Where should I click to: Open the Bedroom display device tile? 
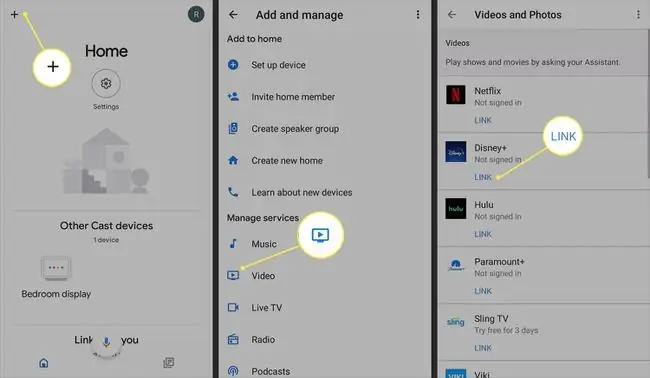point(56,277)
